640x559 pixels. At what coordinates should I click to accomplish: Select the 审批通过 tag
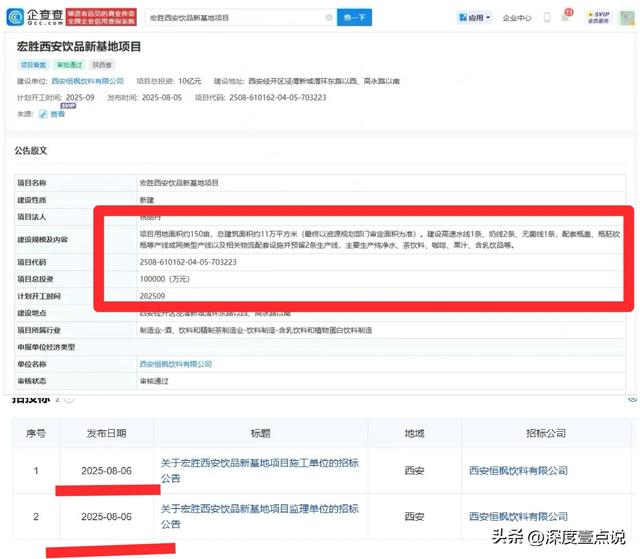(x=69, y=65)
